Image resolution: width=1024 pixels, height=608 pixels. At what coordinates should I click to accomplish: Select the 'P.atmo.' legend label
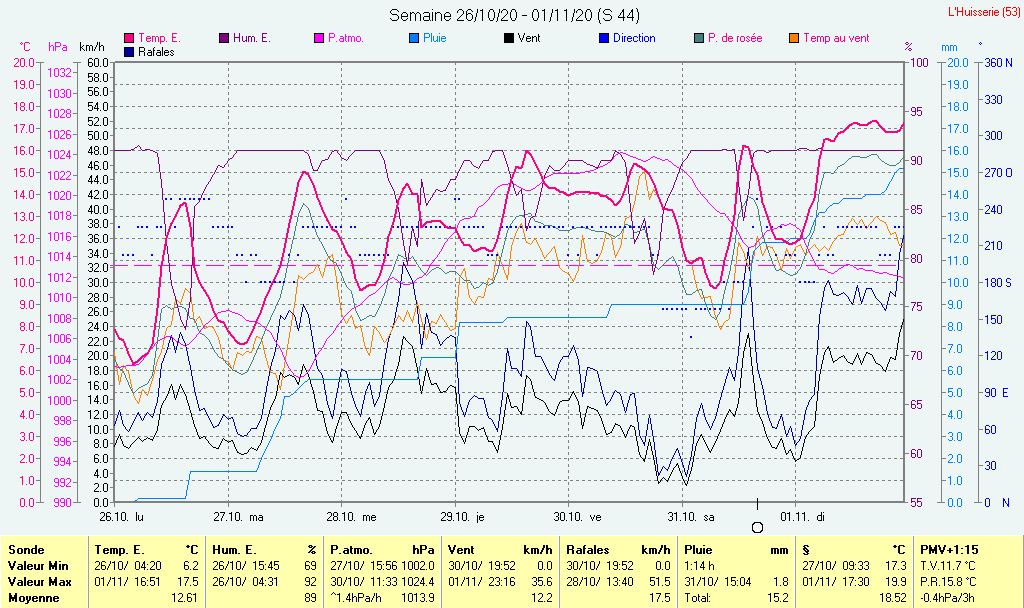(x=345, y=39)
